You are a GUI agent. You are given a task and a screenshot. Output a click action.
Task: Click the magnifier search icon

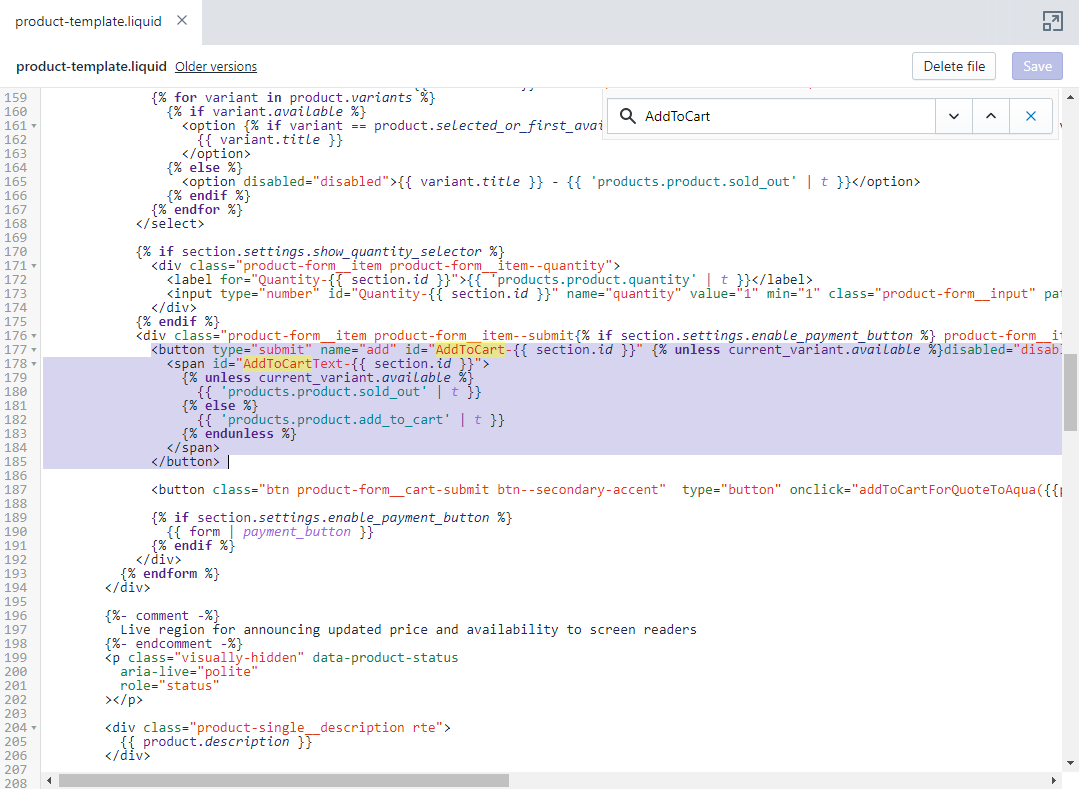(628, 116)
